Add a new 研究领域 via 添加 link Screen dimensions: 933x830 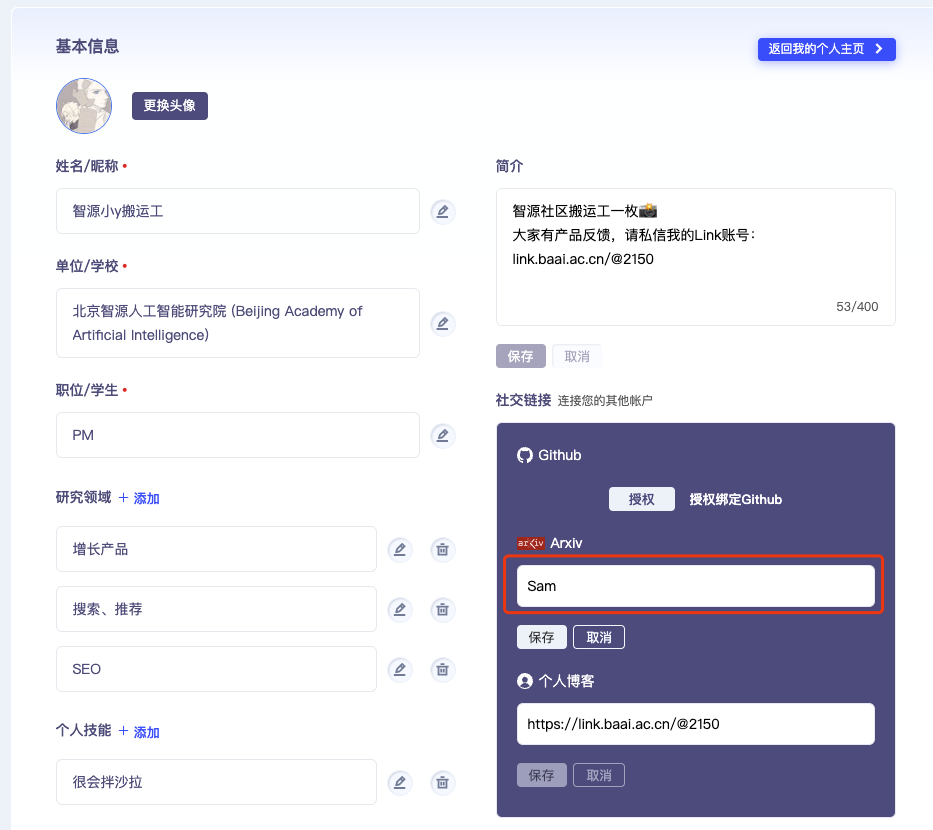coord(139,498)
